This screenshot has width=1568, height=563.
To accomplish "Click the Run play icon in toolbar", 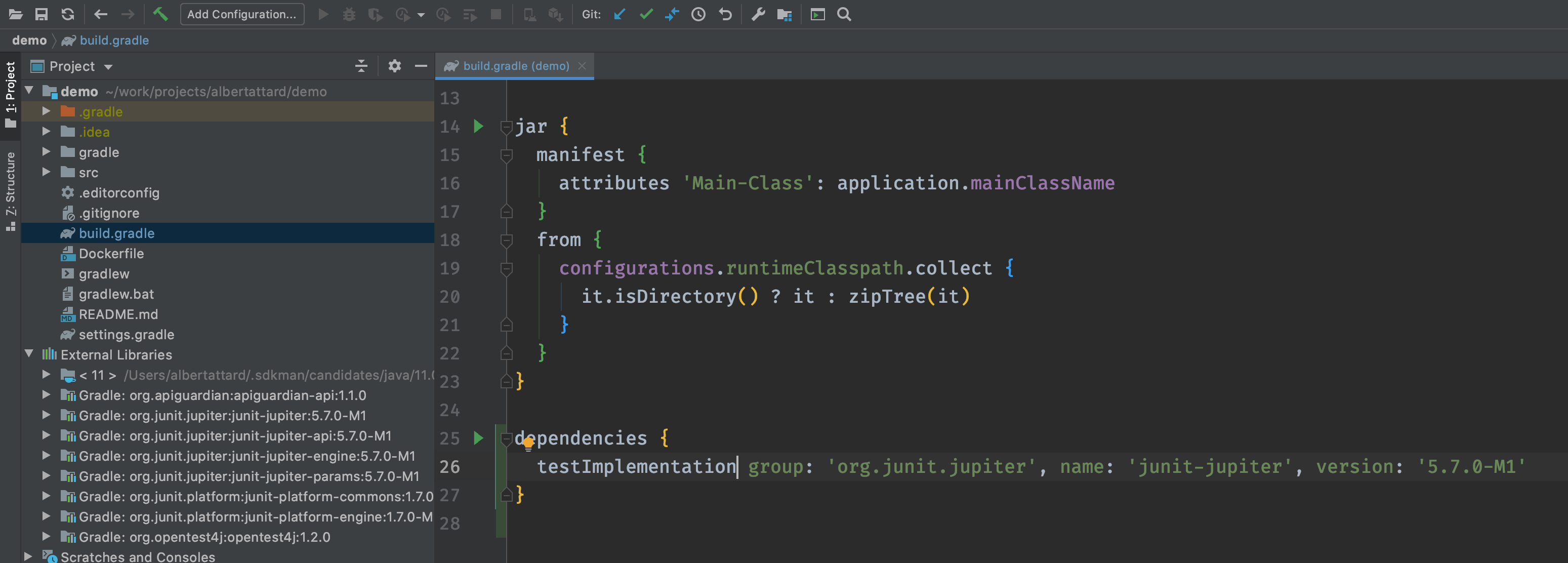I will [x=323, y=14].
